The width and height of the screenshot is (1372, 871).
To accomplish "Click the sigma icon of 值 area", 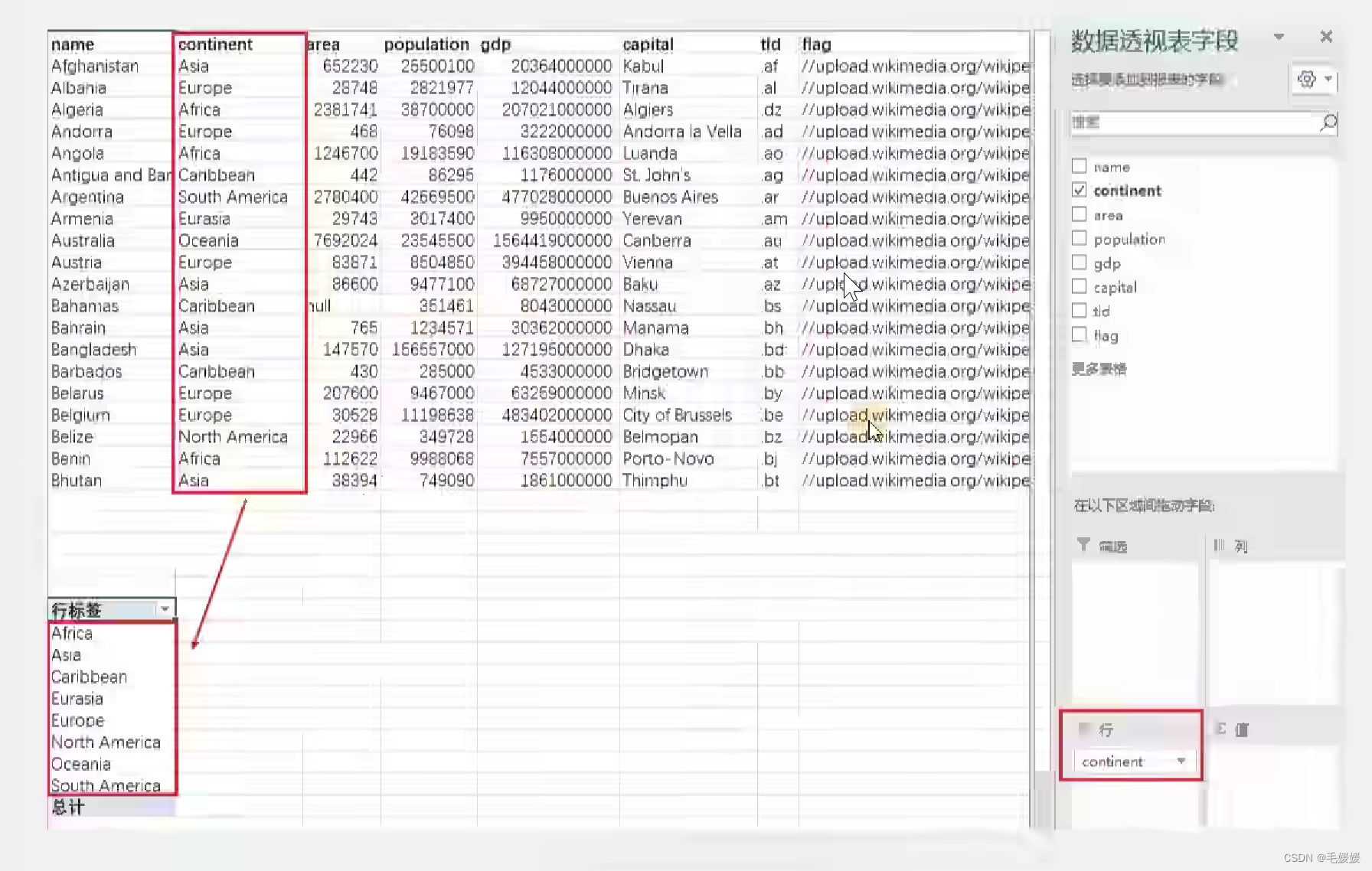I will 1221,729.
